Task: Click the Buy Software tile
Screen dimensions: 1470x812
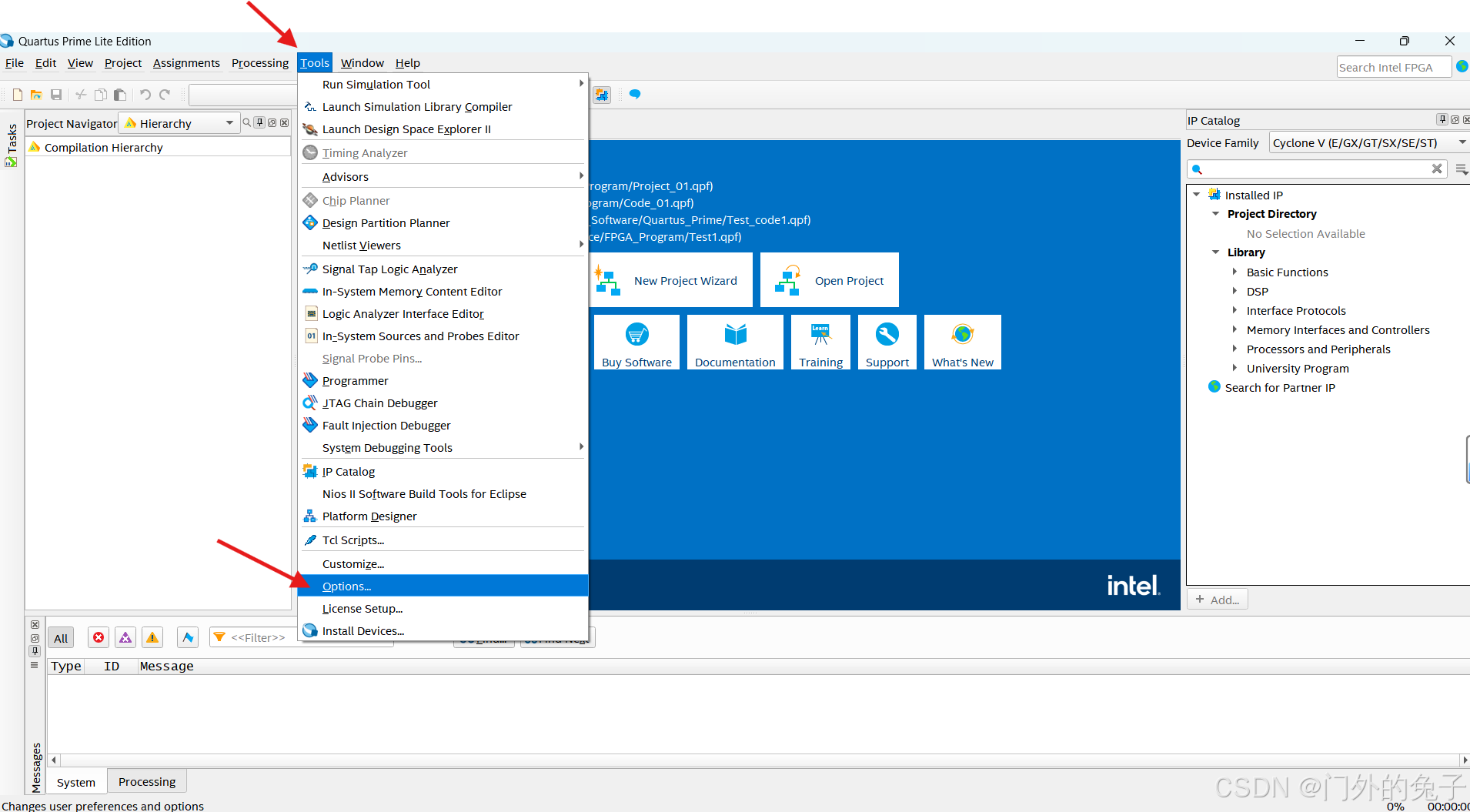Action: pos(636,343)
